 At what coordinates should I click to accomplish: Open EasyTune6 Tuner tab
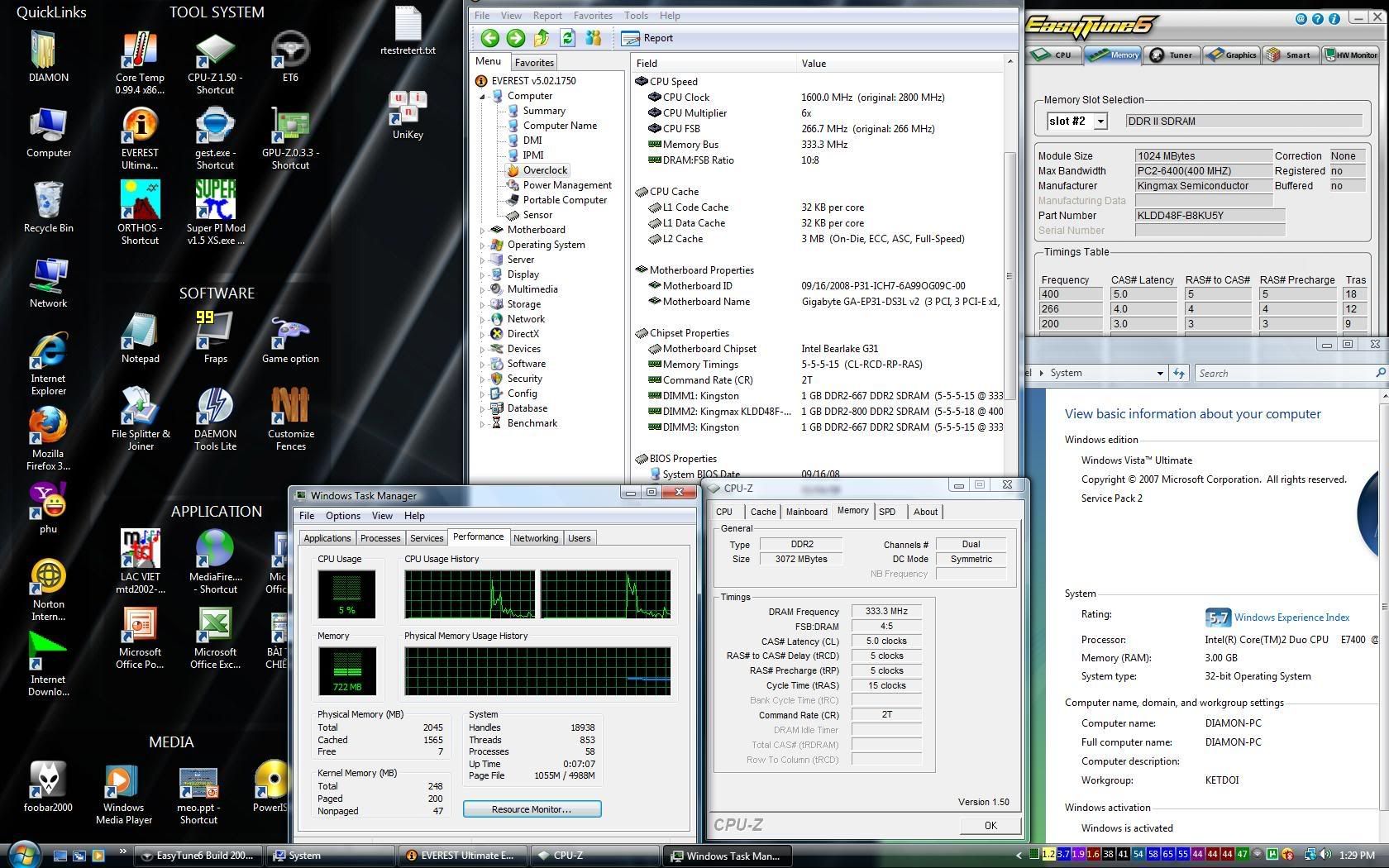pyautogui.click(x=1172, y=55)
